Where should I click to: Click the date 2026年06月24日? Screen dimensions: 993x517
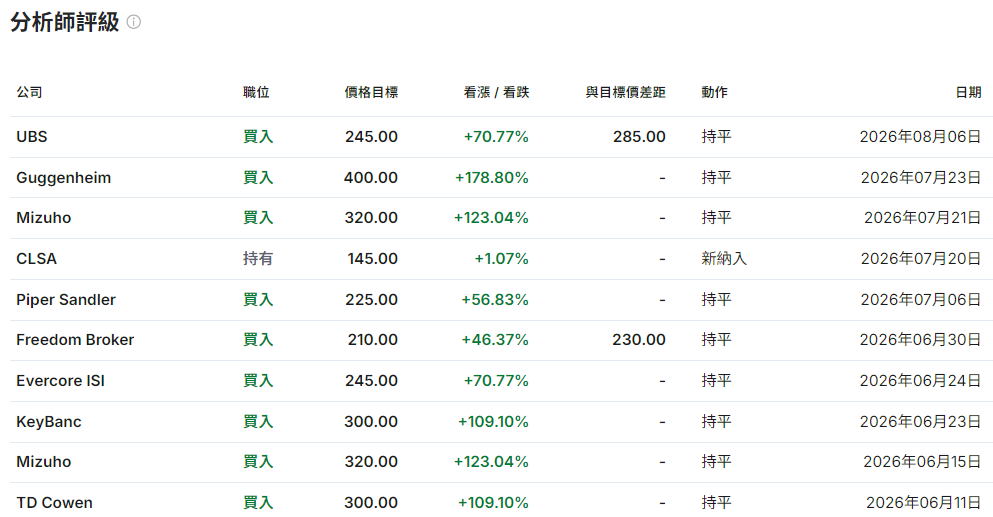pos(920,381)
